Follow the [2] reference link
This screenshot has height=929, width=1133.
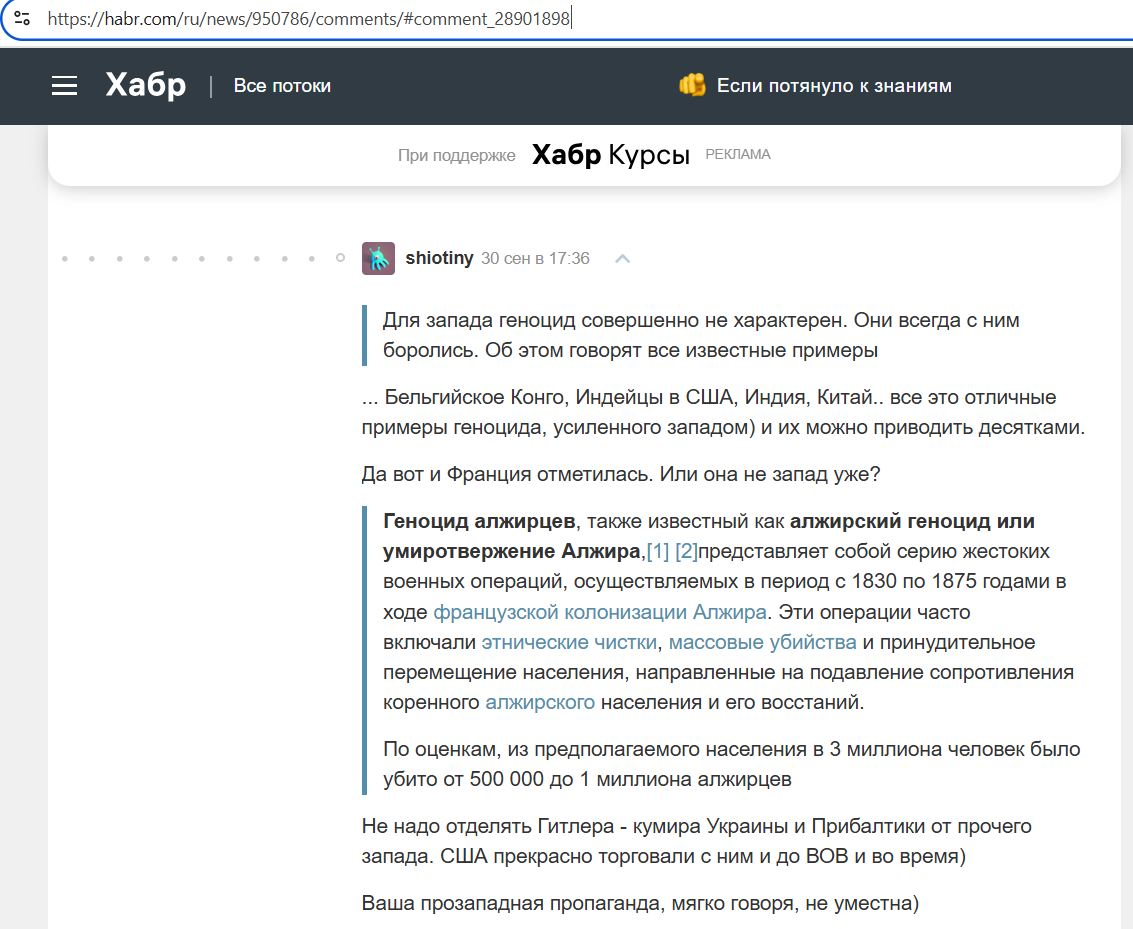[686, 551]
